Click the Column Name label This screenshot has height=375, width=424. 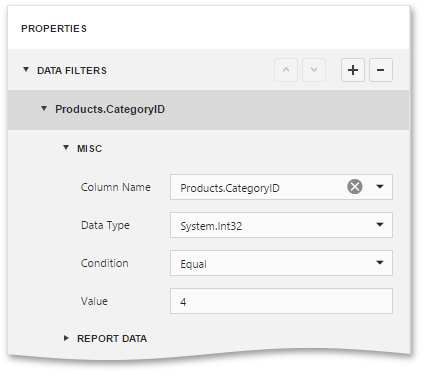tap(116, 187)
